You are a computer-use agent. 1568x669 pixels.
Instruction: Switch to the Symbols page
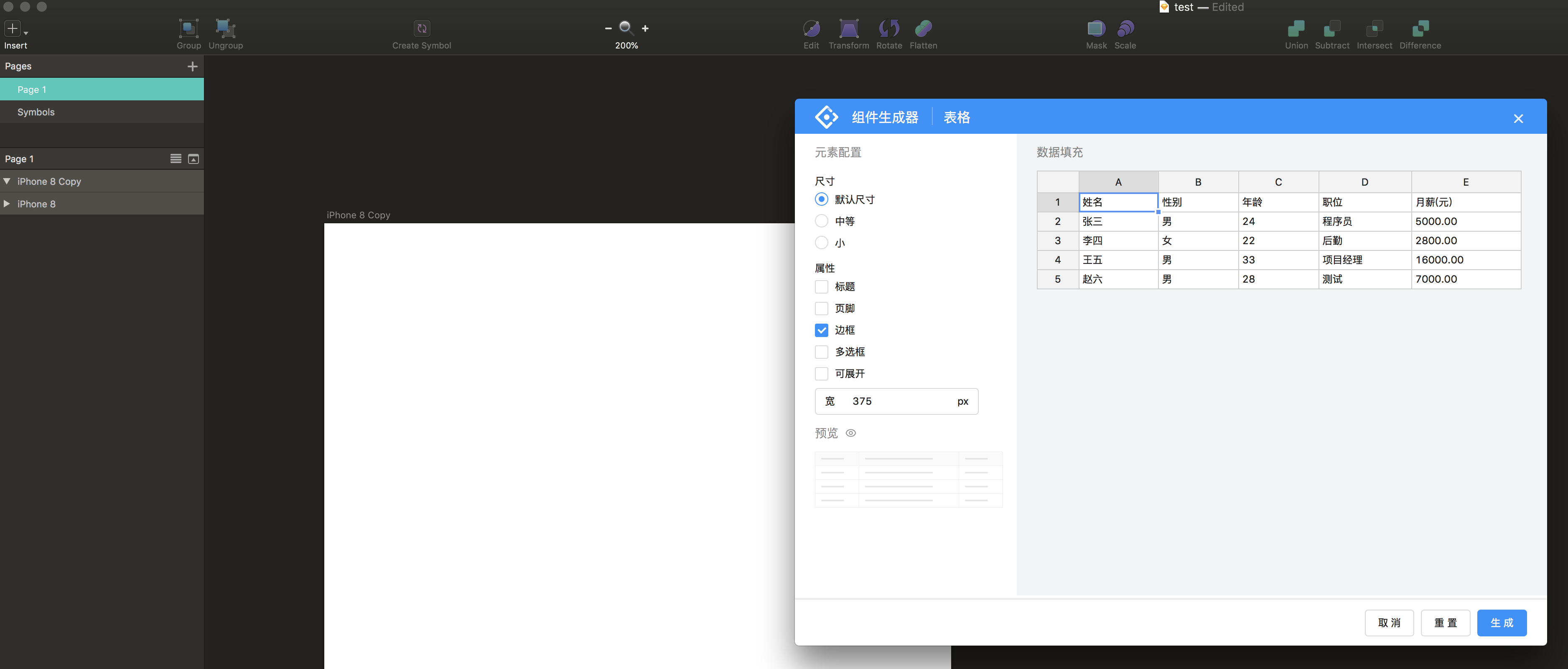coord(36,112)
